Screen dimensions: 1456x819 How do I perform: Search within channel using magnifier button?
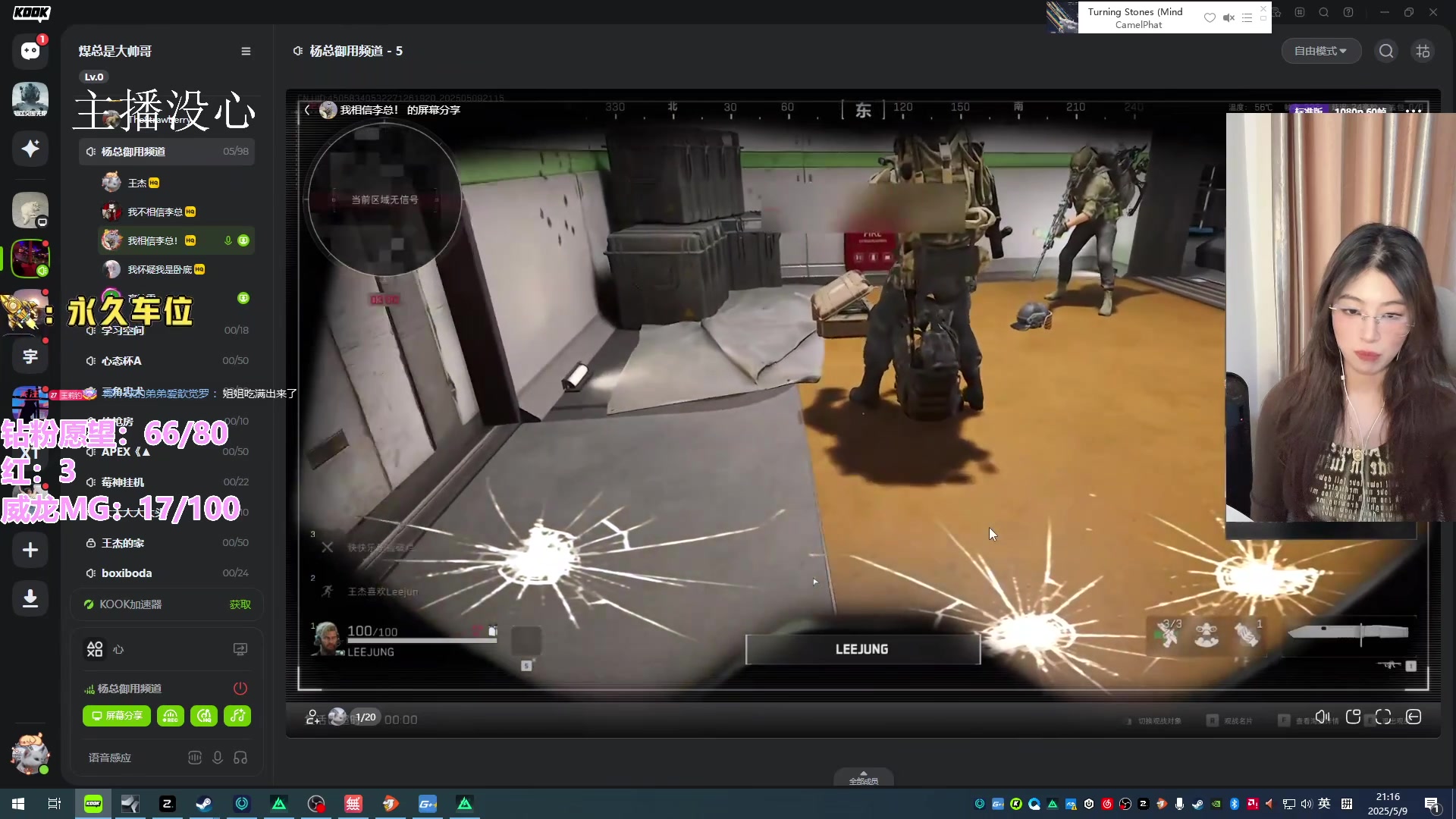(1386, 51)
